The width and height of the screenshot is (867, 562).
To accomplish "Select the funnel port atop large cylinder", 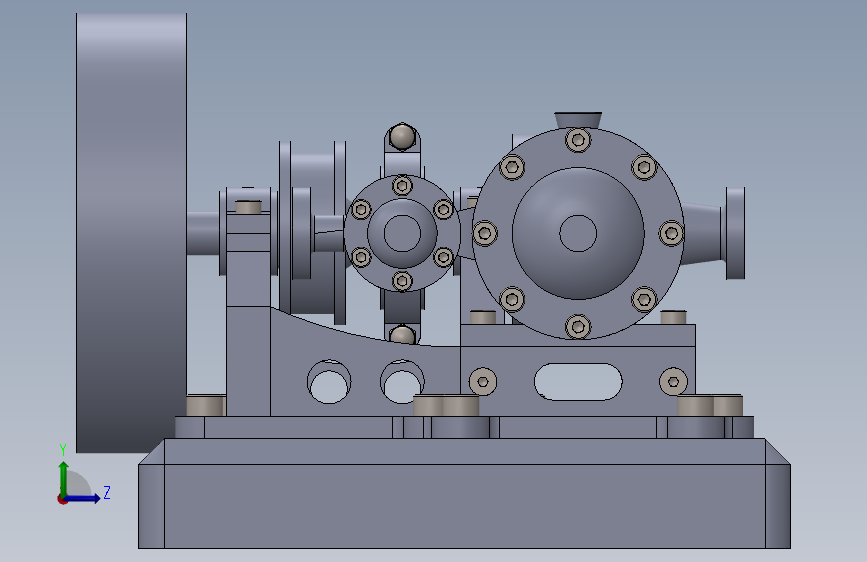I will pyautogui.click(x=578, y=120).
